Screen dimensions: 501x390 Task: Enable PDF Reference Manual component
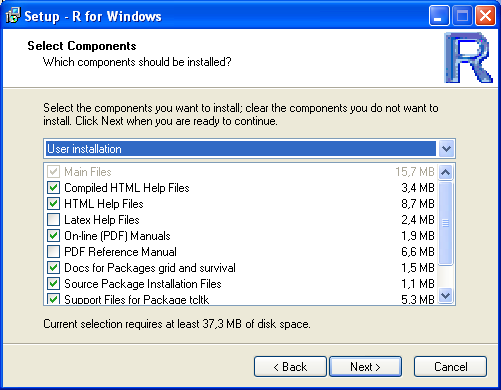53,252
